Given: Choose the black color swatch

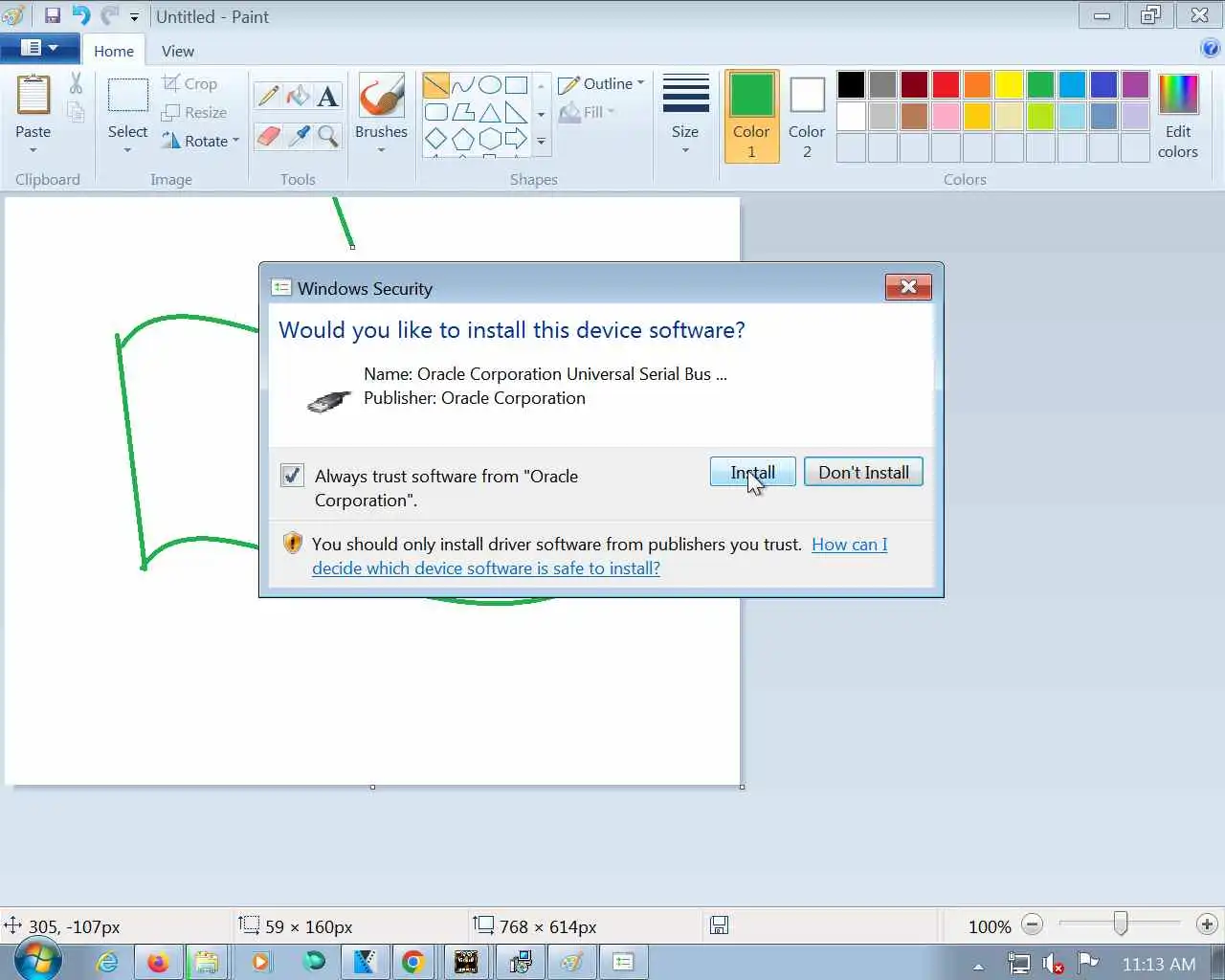Looking at the screenshot, I should (851, 84).
